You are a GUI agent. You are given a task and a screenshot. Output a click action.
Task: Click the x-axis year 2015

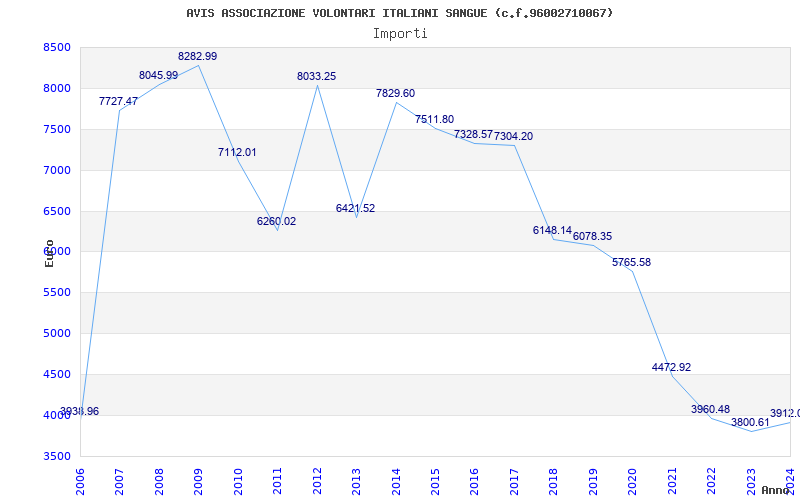click(x=435, y=482)
